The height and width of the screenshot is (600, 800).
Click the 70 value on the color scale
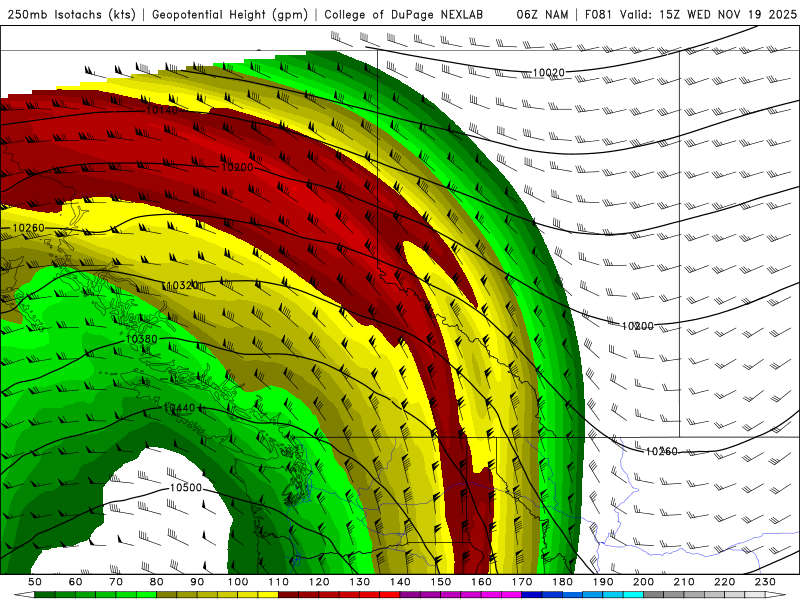(116, 582)
